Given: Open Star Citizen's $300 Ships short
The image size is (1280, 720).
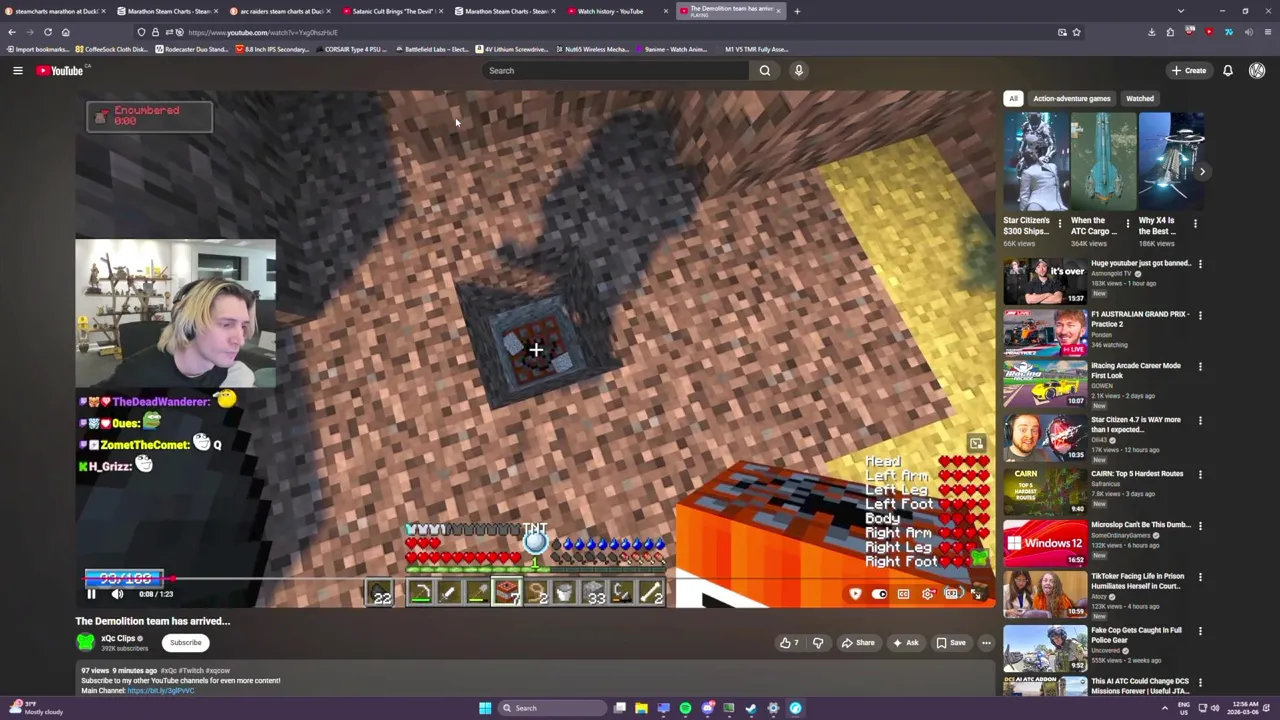Looking at the screenshot, I should [1036, 161].
